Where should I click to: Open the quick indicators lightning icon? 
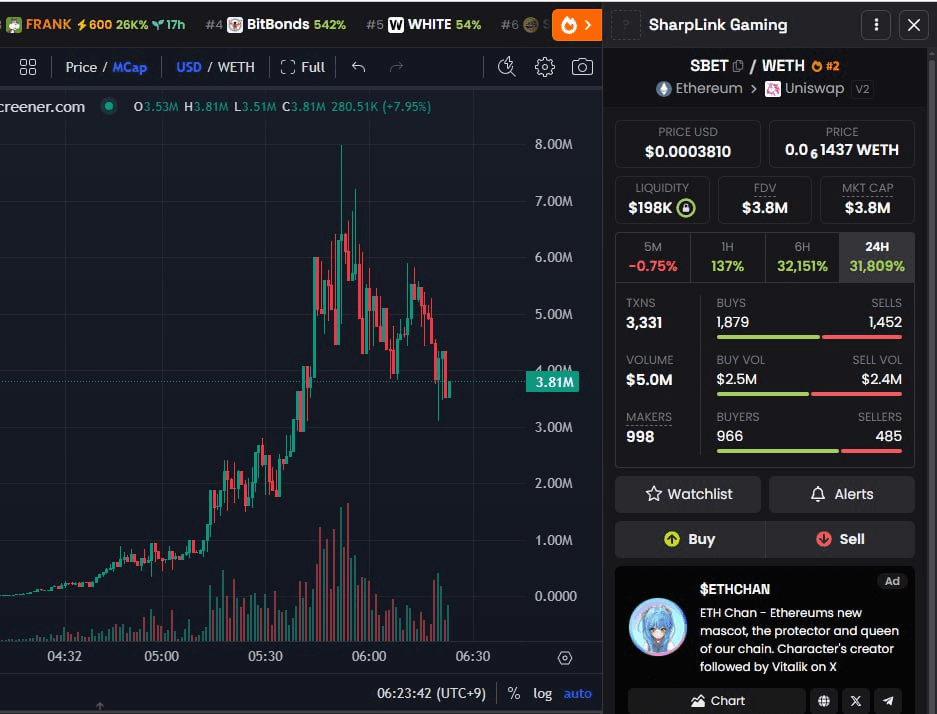pyautogui.click(x=507, y=67)
